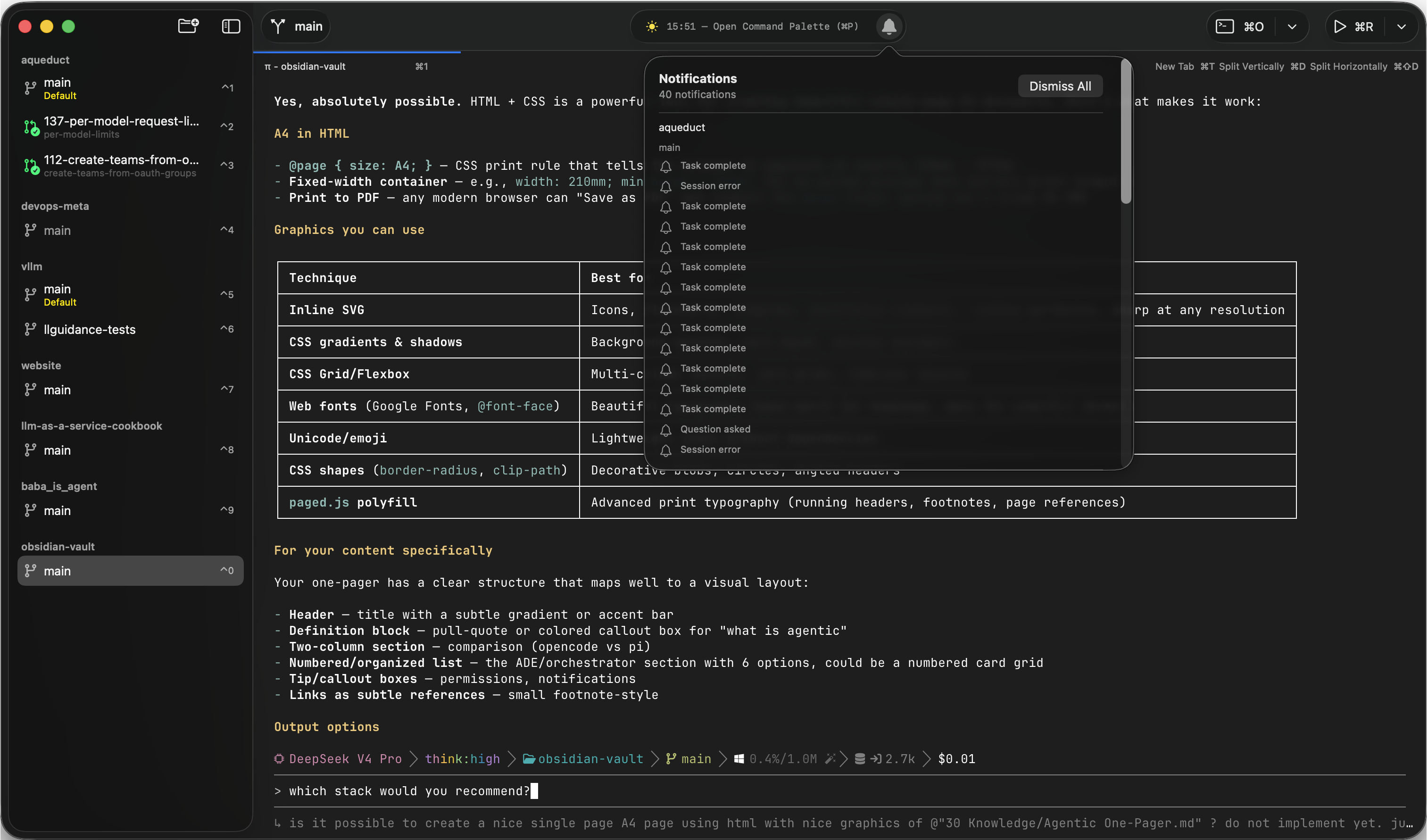Click the new workspace folder-plus icon

pyautogui.click(x=188, y=26)
